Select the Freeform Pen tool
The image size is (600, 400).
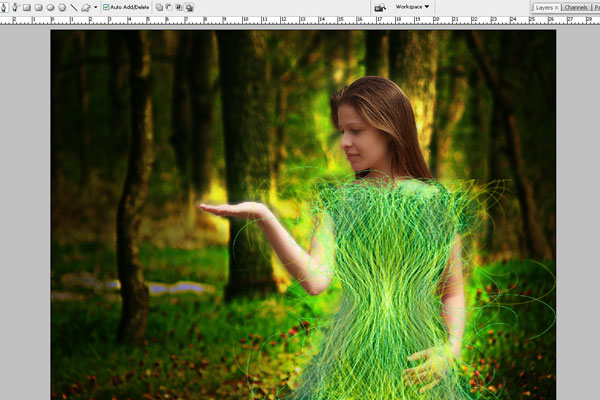tap(15, 7)
